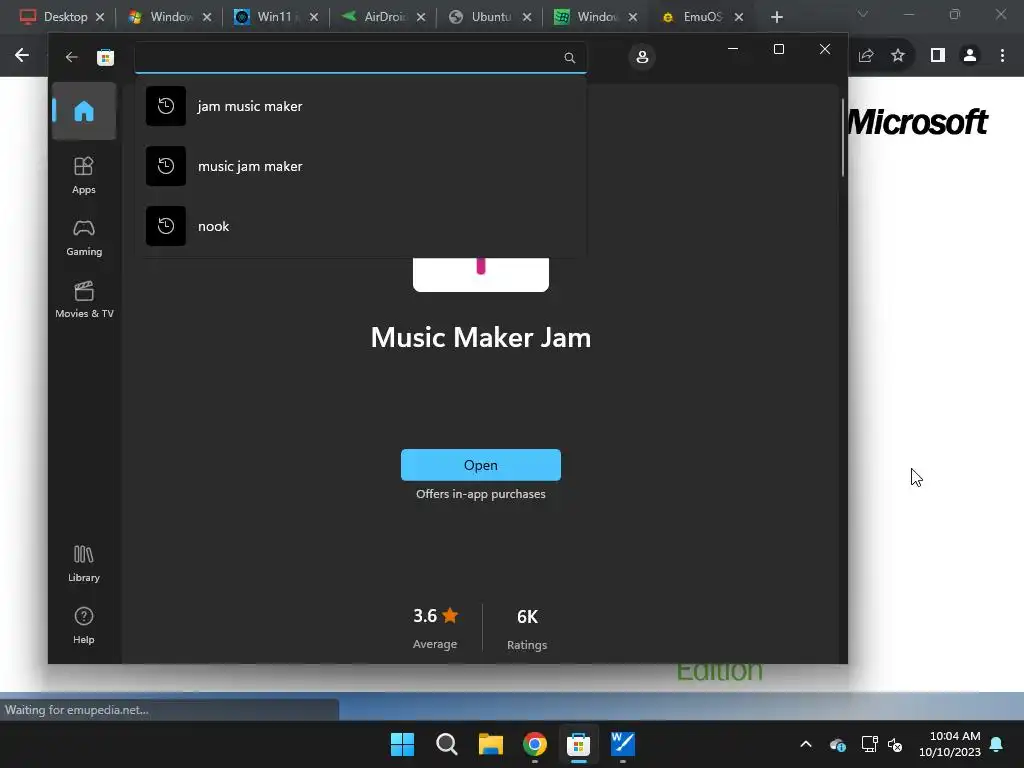
Task: Click the browser share page icon
Action: click(x=866, y=56)
